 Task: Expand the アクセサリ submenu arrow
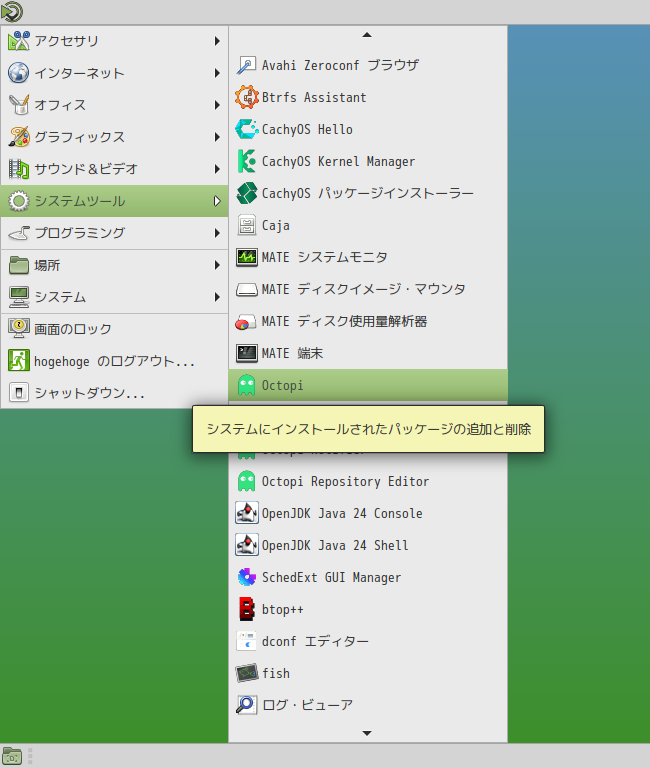[x=217, y=41]
